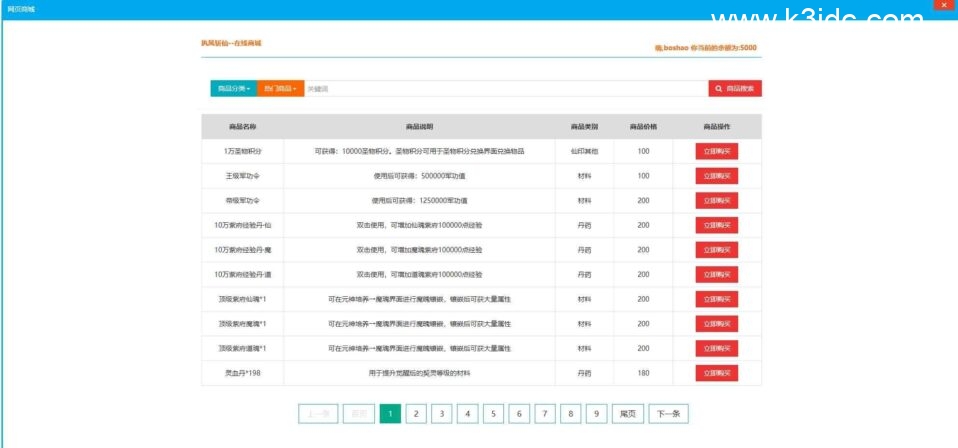
Task: Click the disabled 首页 first-page button
Action: pos(359,414)
